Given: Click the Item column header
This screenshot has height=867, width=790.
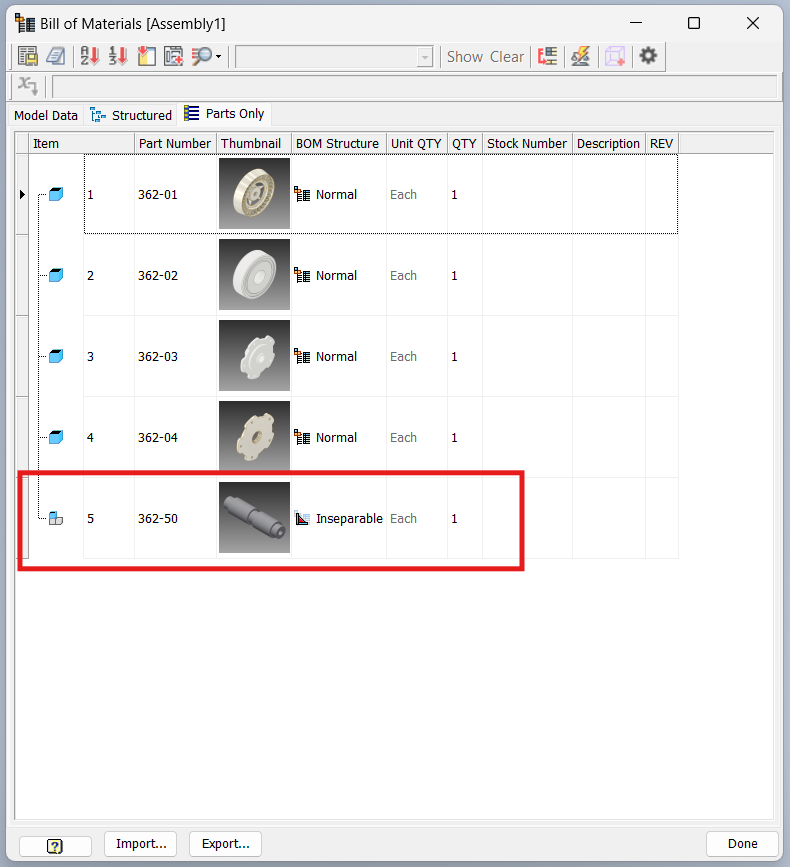Looking at the screenshot, I should point(82,144).
